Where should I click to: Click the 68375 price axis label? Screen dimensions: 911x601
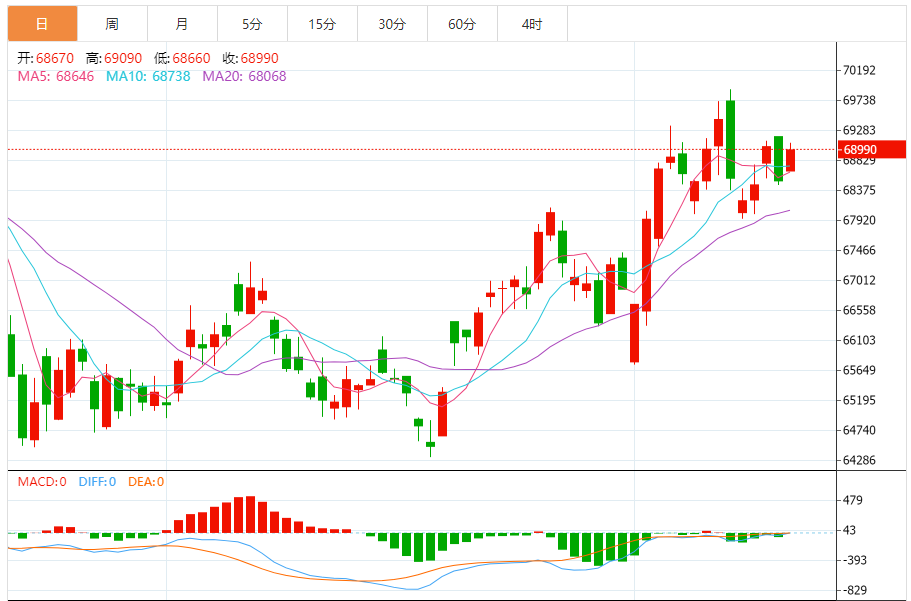pyautogui.click(x=859, y=190)
